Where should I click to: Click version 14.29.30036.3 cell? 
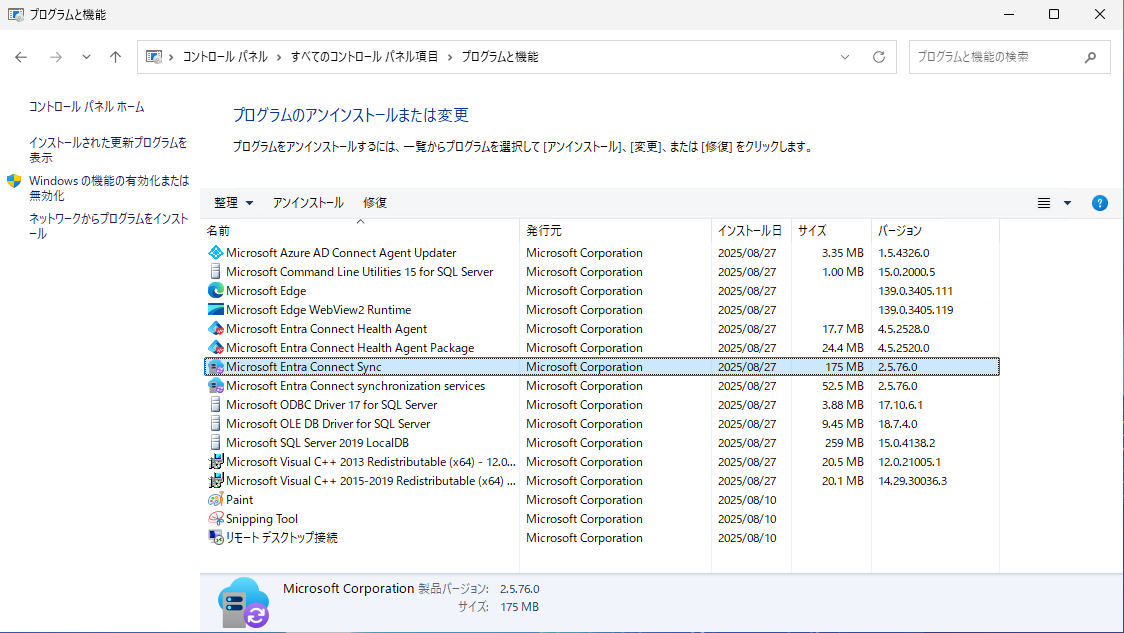tap(913, 480)
